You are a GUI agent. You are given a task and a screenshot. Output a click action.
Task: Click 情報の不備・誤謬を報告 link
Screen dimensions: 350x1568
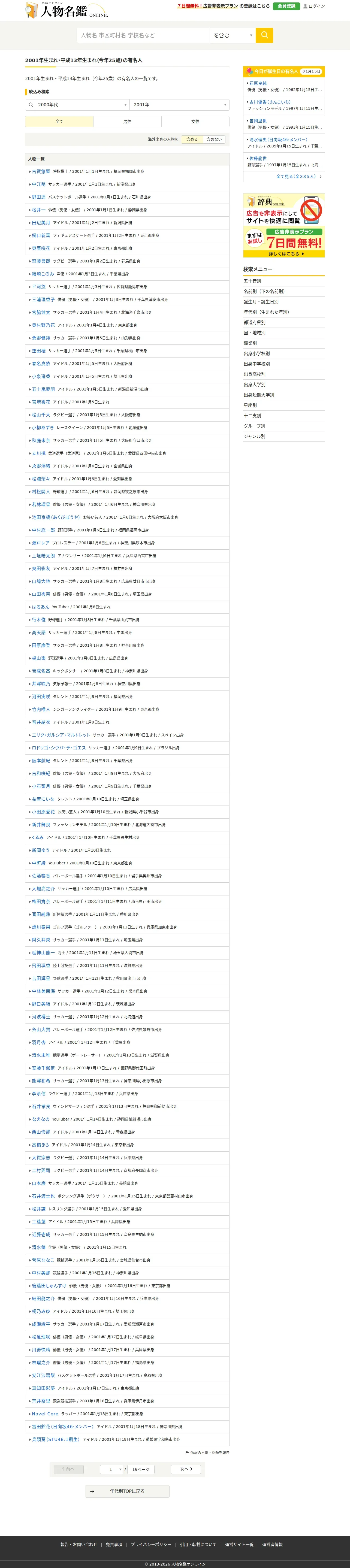point(210,1453)
